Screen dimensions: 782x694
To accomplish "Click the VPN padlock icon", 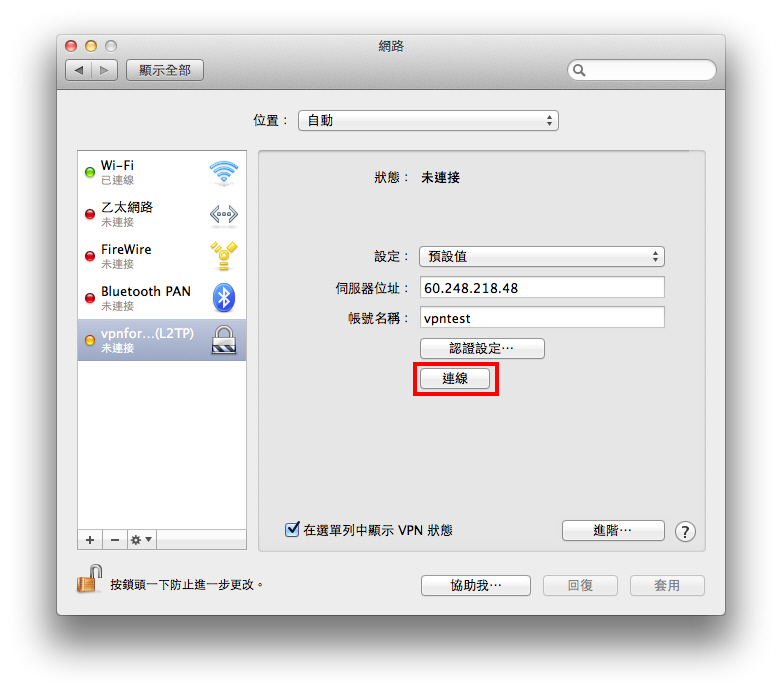I will 223,340.
